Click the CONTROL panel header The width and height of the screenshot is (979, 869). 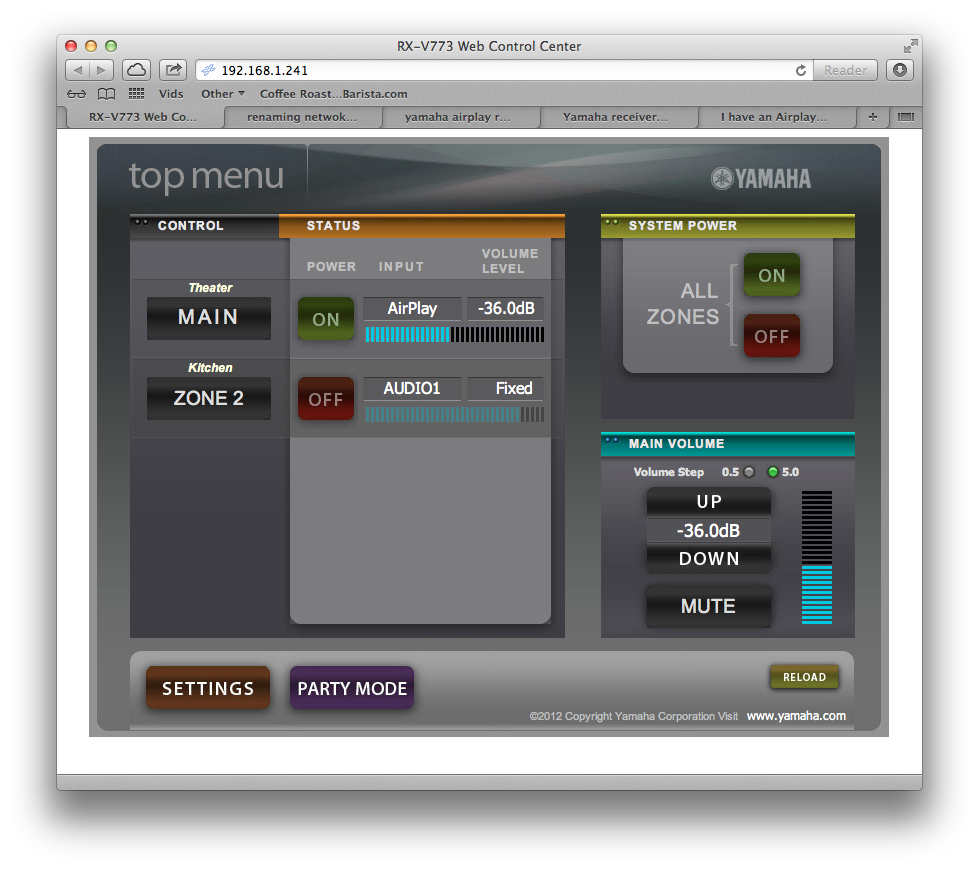205,226
